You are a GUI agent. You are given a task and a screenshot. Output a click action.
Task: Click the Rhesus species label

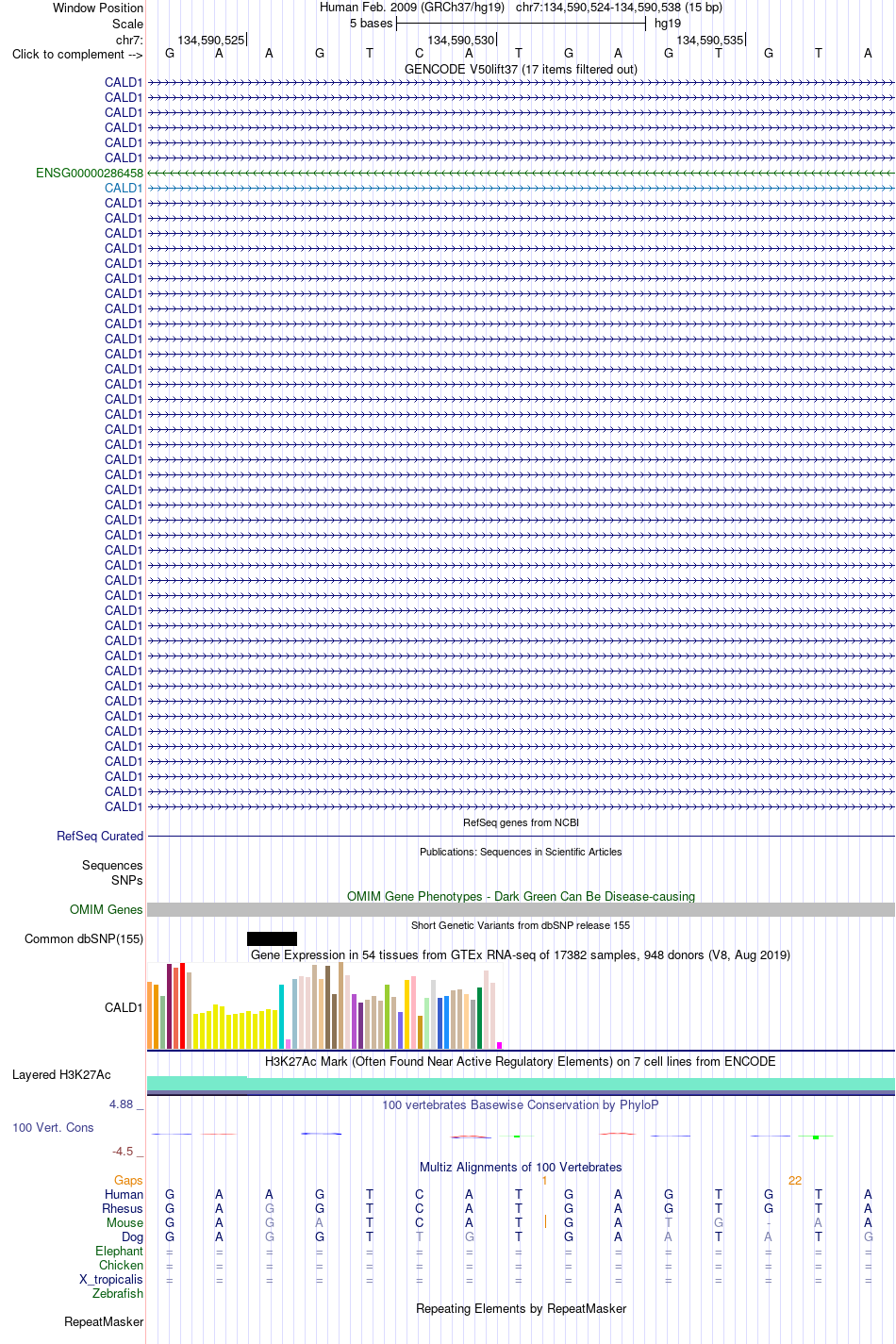tap(123, 1208)
